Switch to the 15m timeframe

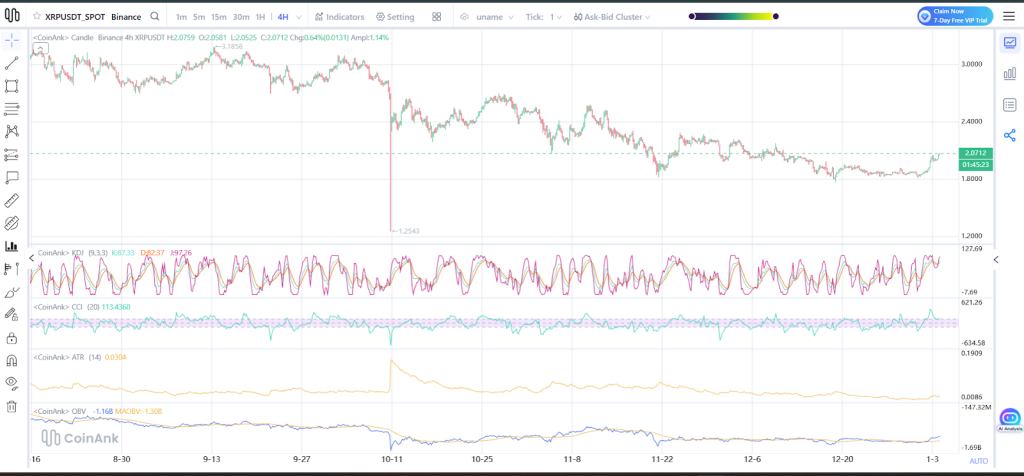[219, 17]
